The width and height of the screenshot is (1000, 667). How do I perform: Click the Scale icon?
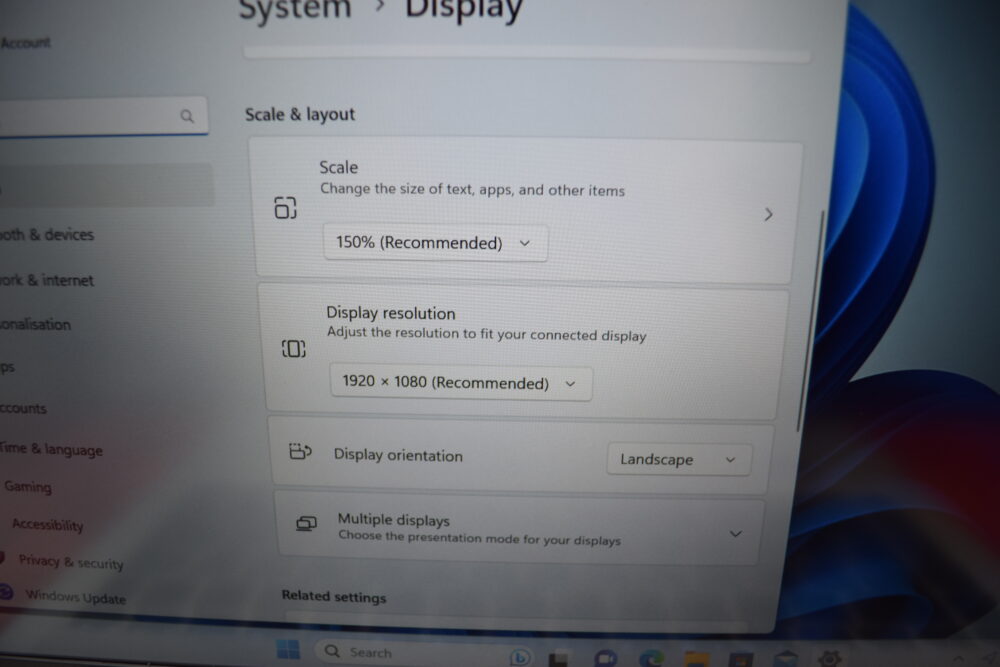click(286, 208)
